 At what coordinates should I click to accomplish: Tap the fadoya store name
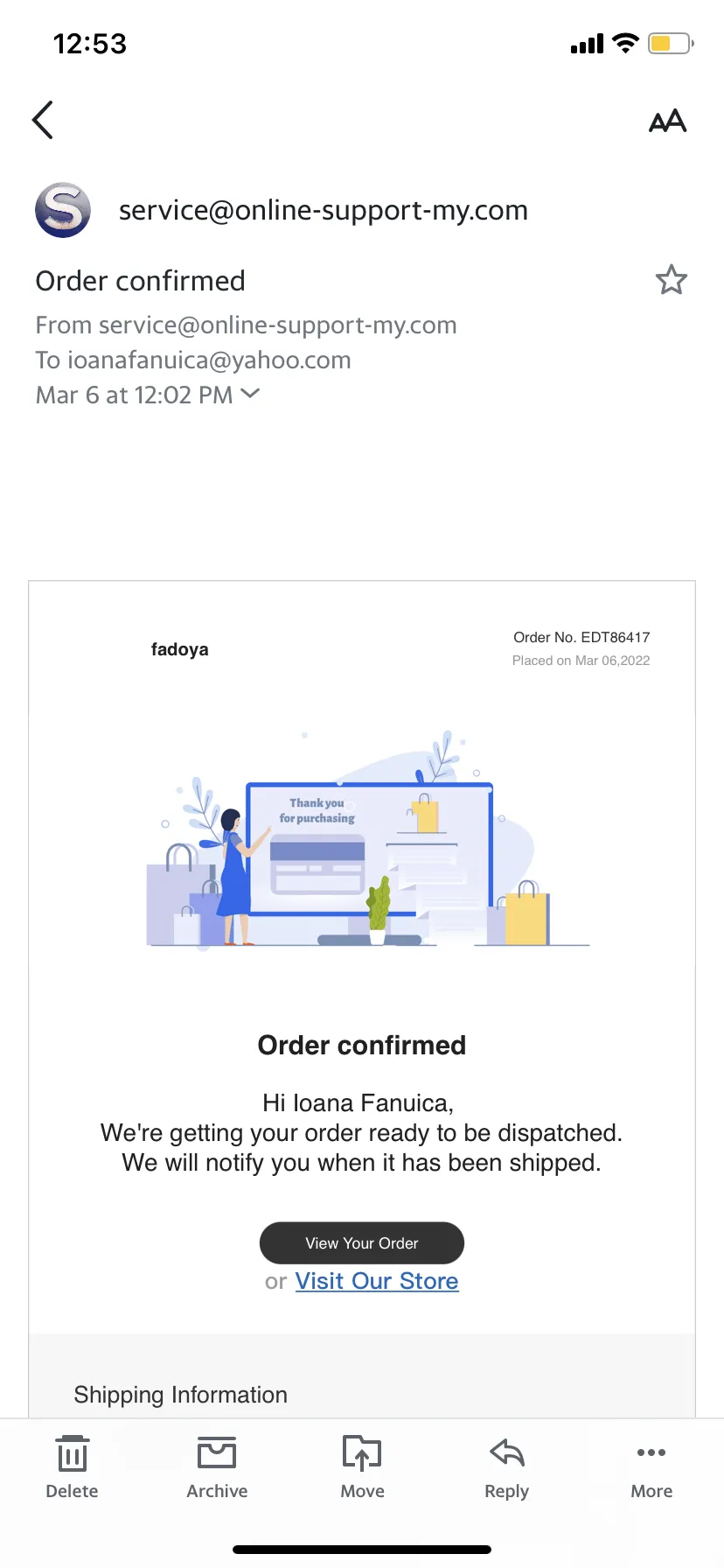pos(179,649)
